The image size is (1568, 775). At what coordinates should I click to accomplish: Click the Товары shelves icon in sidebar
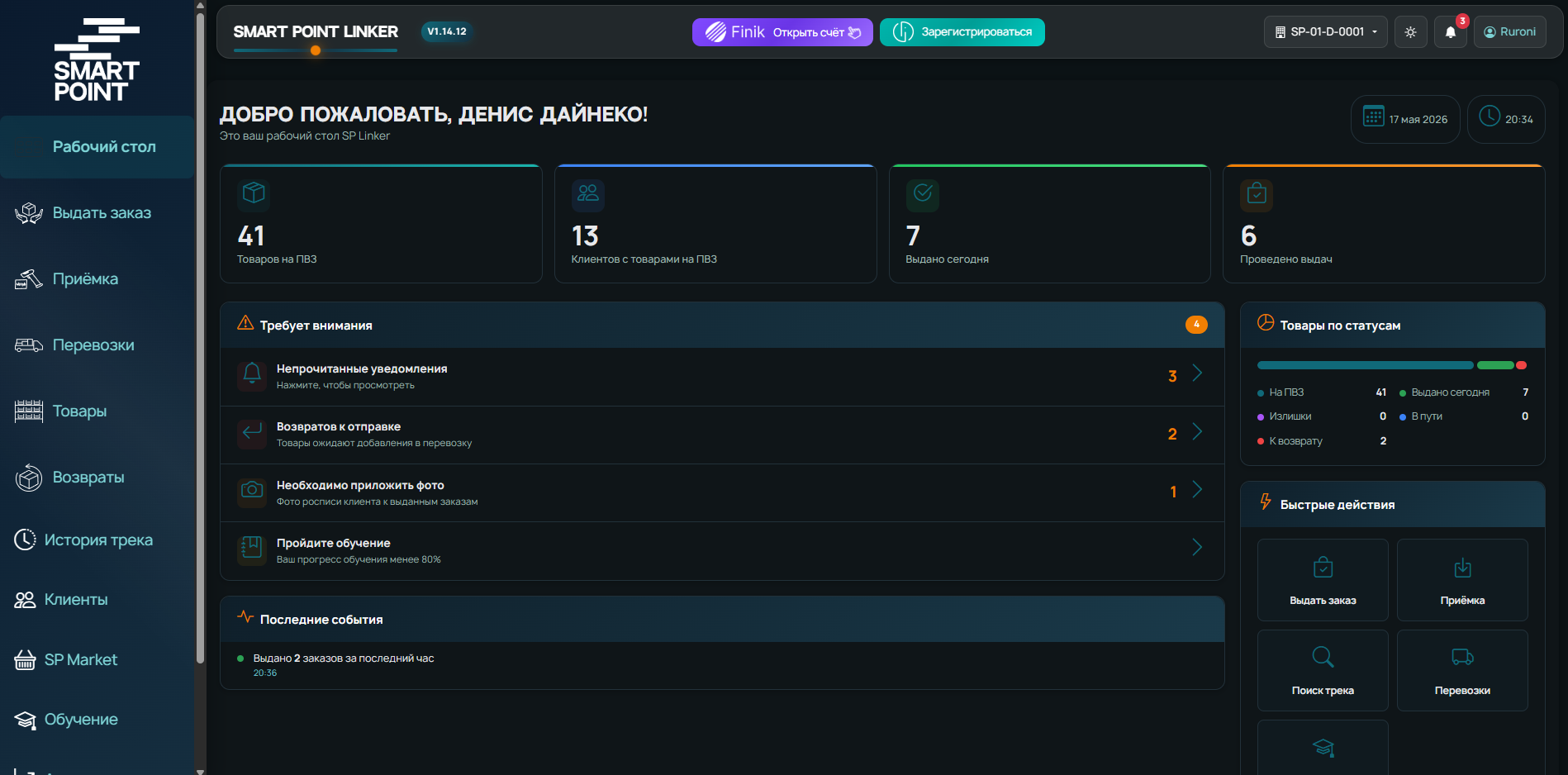[29, 411]
